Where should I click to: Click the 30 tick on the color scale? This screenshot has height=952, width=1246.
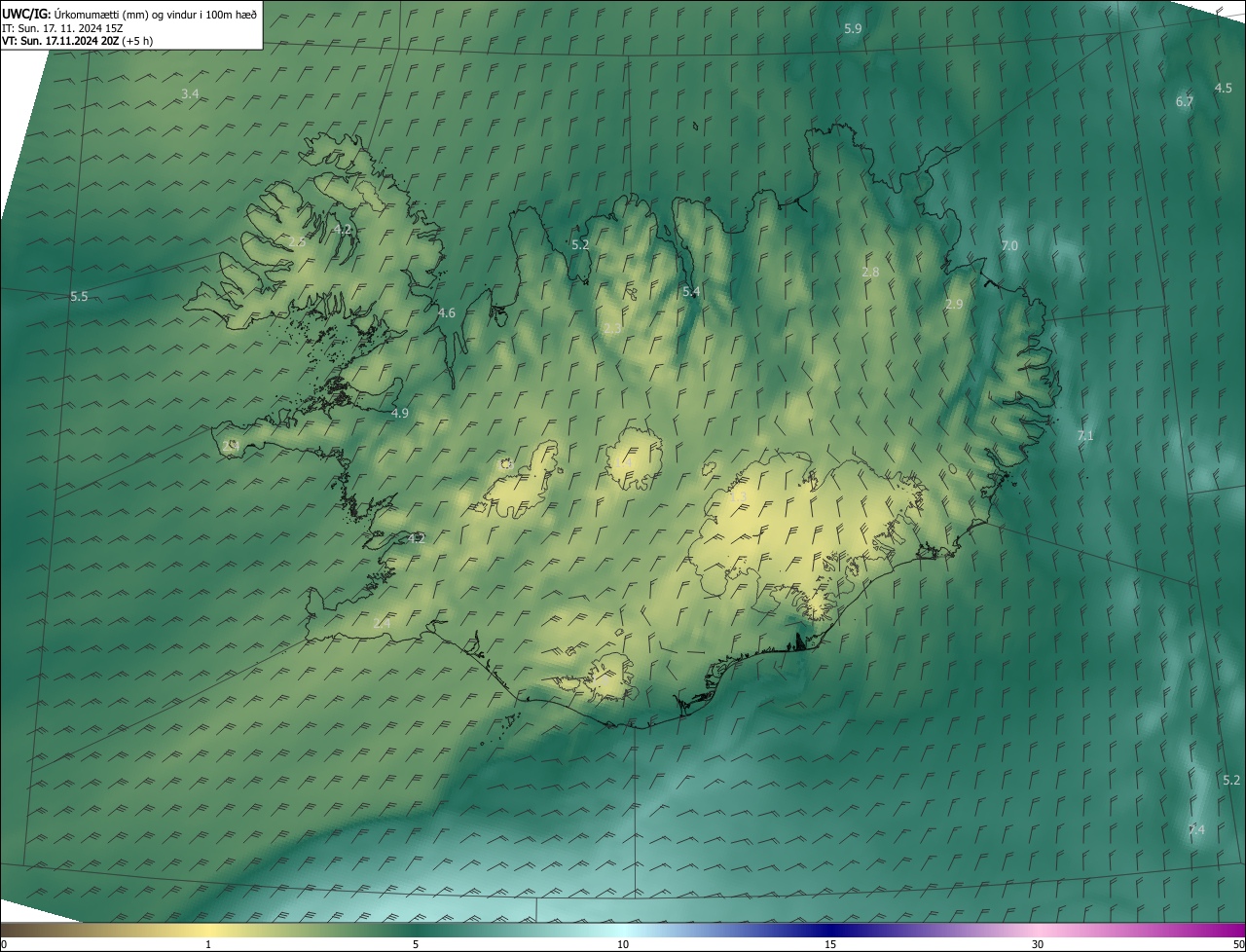pyautogui.click(x=1038, y=944)
